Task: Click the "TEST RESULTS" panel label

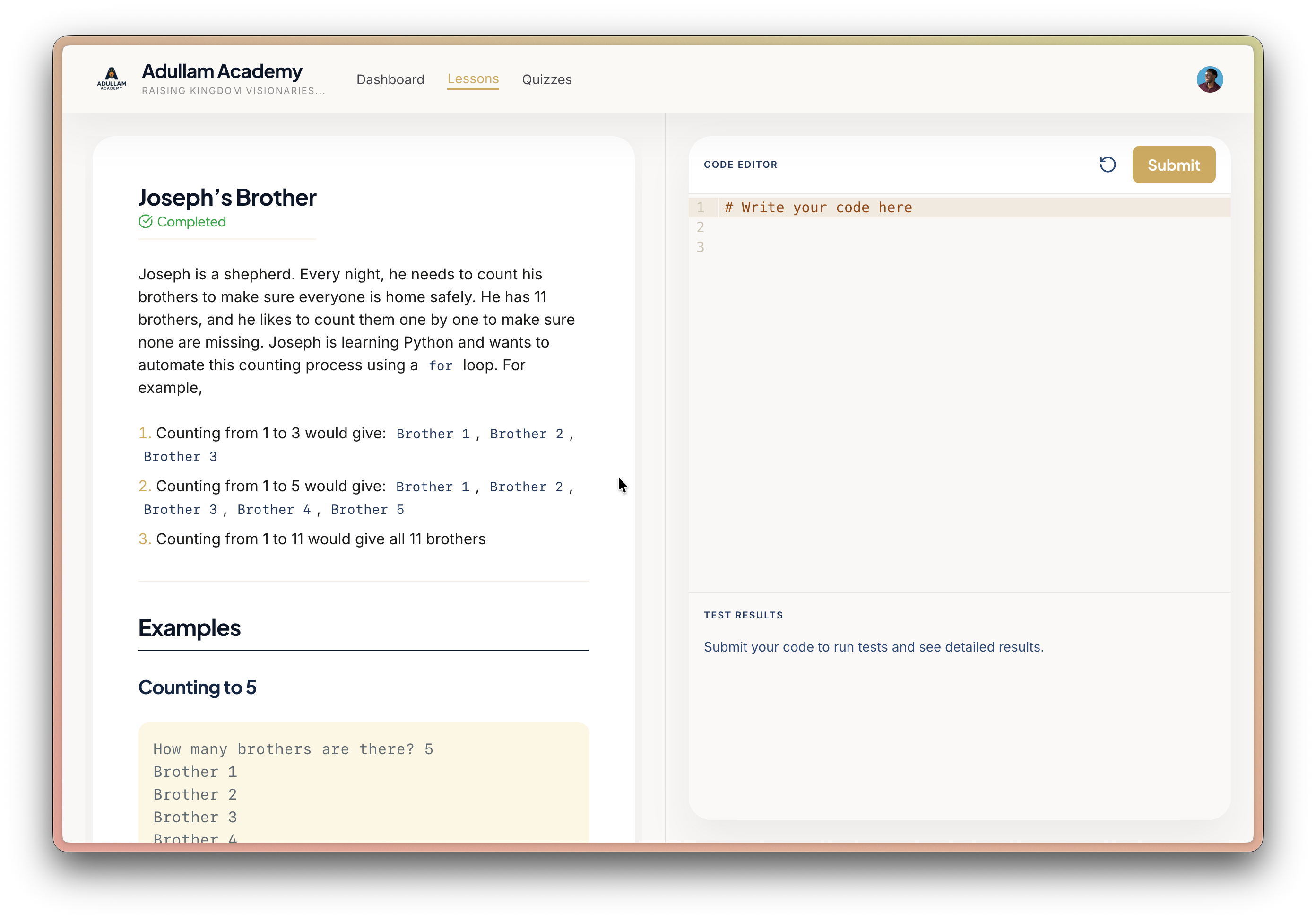Action: pos(744,615)
